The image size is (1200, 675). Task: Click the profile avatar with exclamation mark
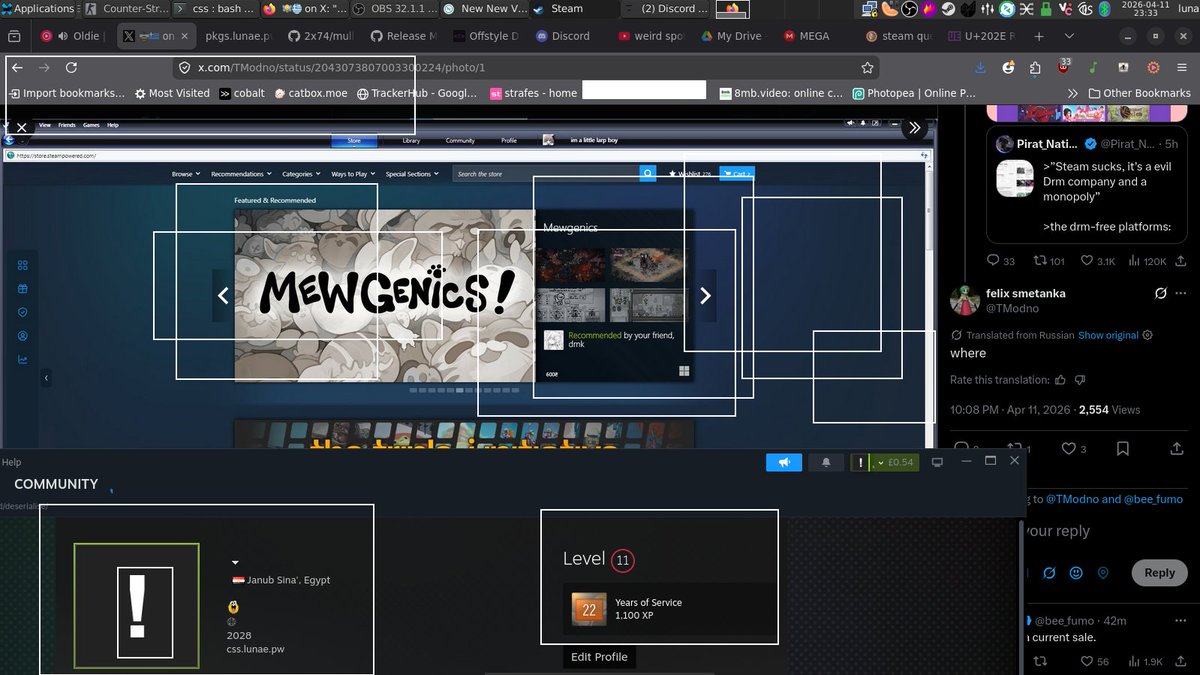136,604
